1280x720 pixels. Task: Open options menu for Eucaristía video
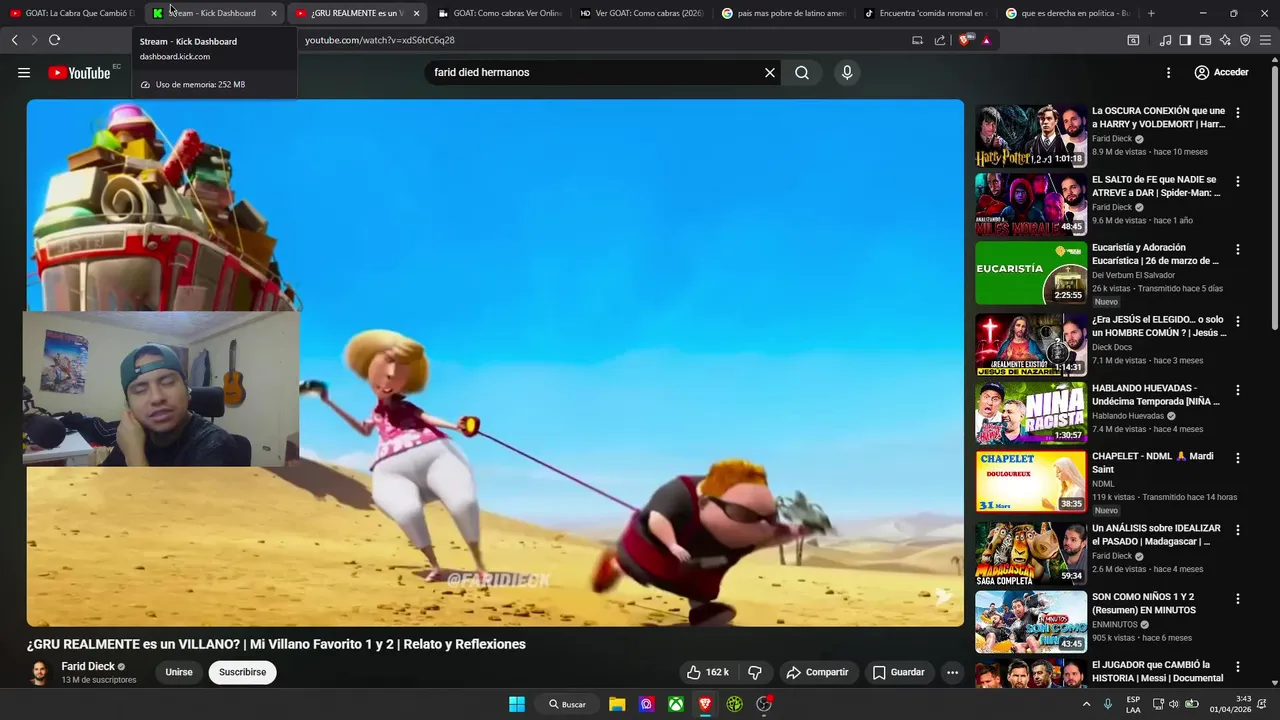tap(1238, 250)
